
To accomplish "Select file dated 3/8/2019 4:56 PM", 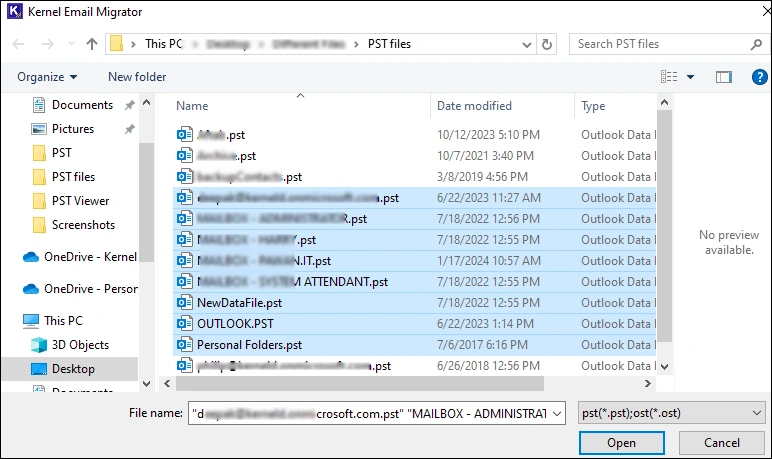I will pyautogui.click(x=414, y=177).
